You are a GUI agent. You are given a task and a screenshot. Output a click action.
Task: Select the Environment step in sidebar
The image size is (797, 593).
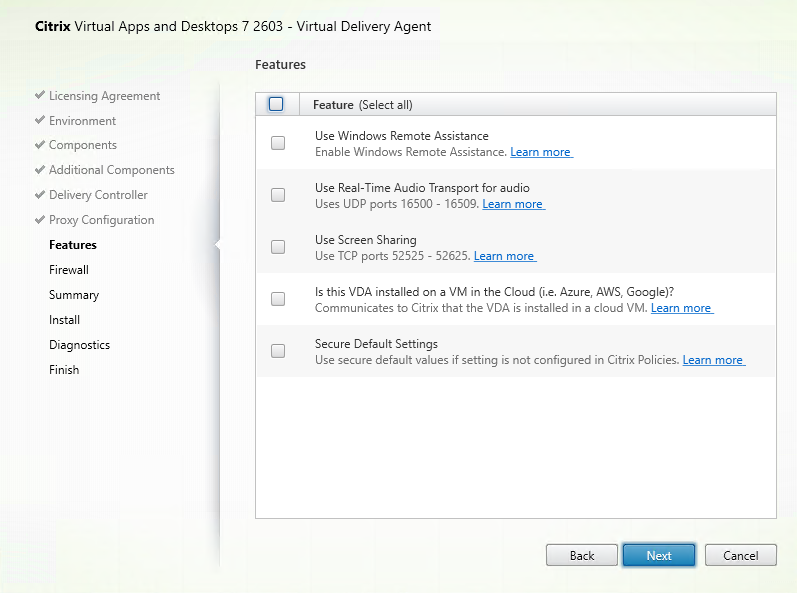(82, 121)
